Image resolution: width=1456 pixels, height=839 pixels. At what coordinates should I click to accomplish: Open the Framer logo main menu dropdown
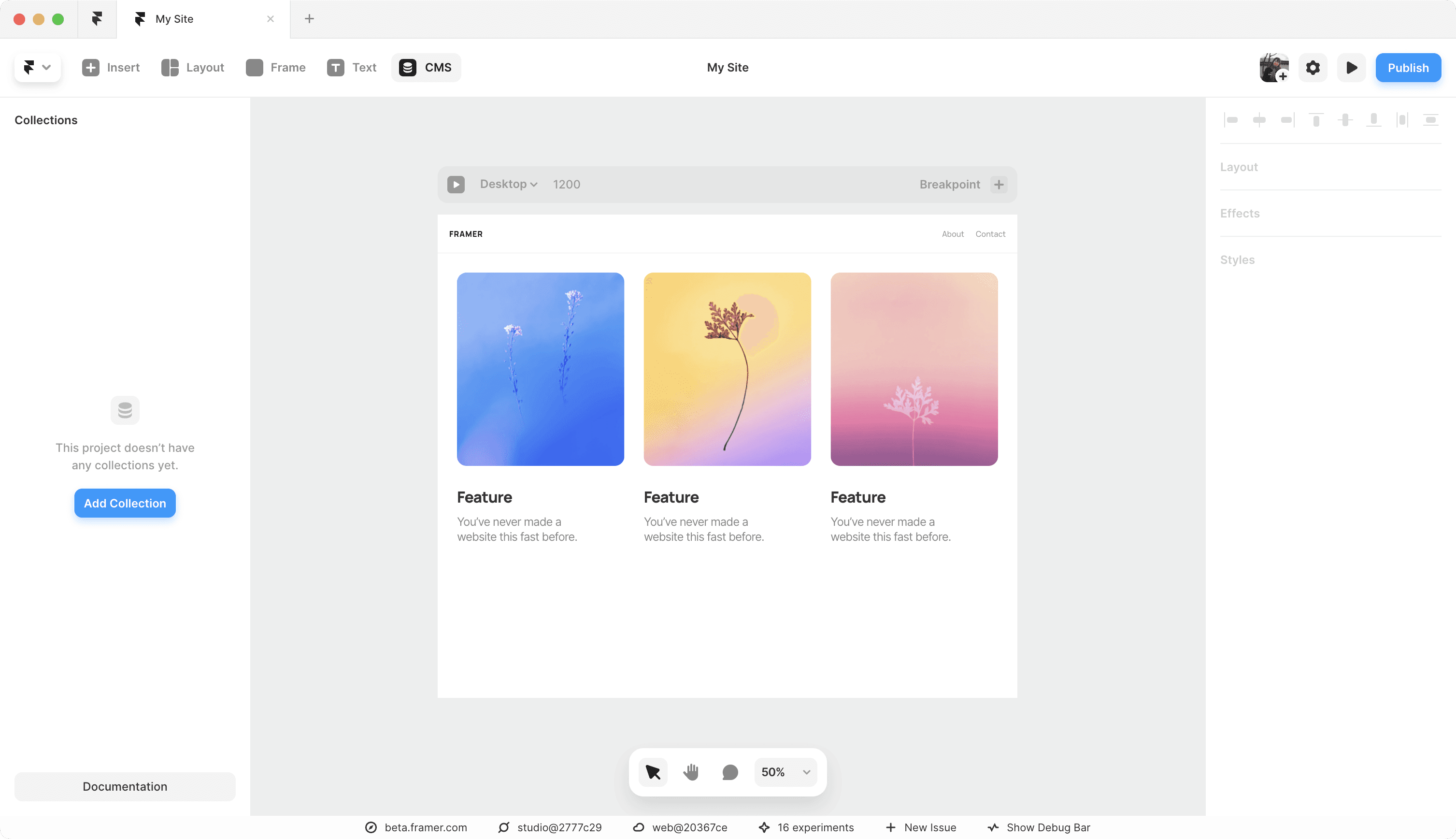pyautogui.click(x=37, y=68)
